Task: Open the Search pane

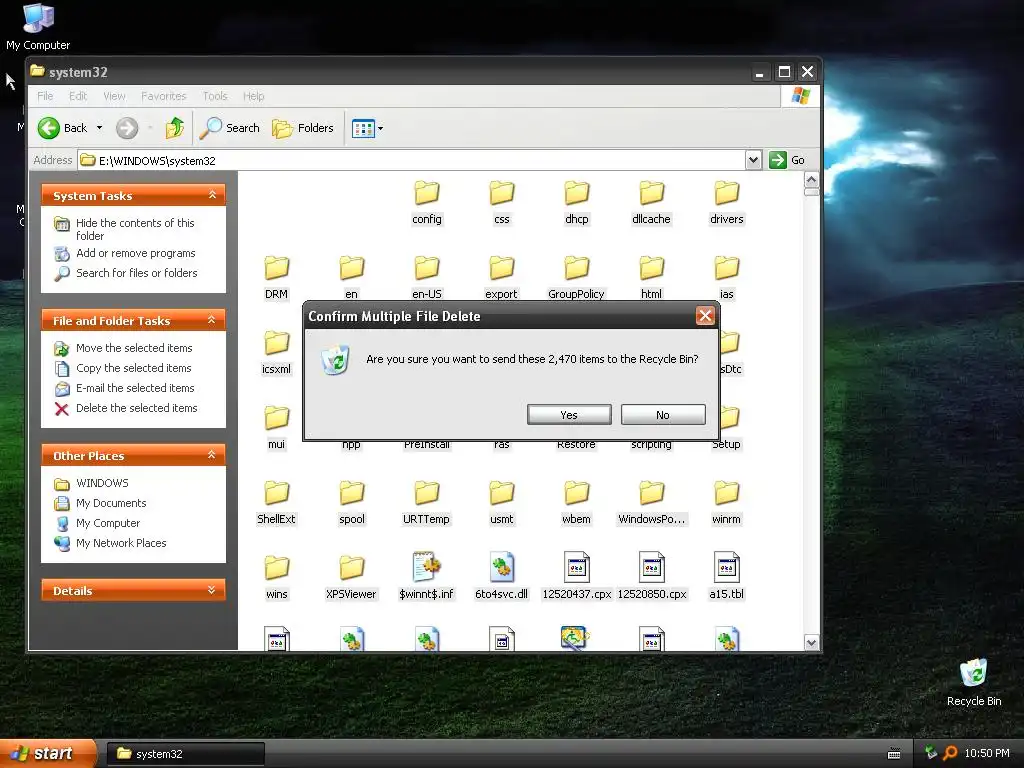Action: coord(229,128)
